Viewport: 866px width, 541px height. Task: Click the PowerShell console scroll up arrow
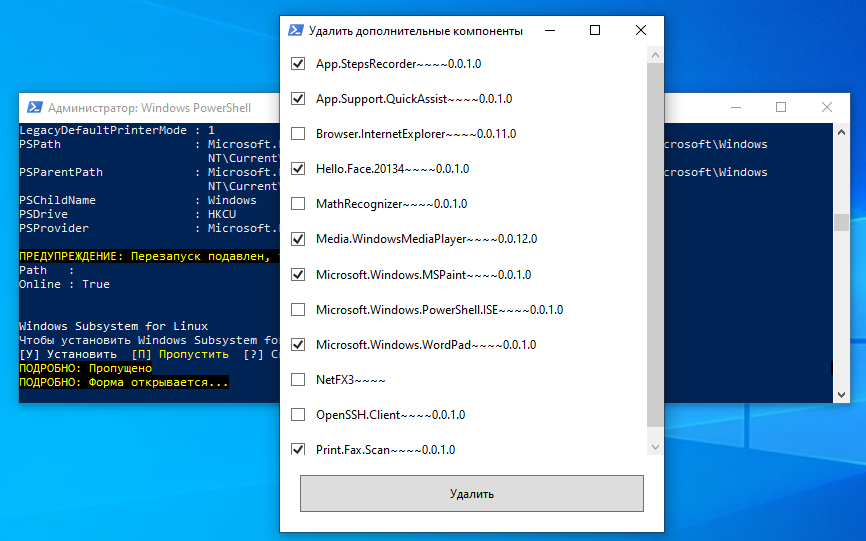point(841,132)
